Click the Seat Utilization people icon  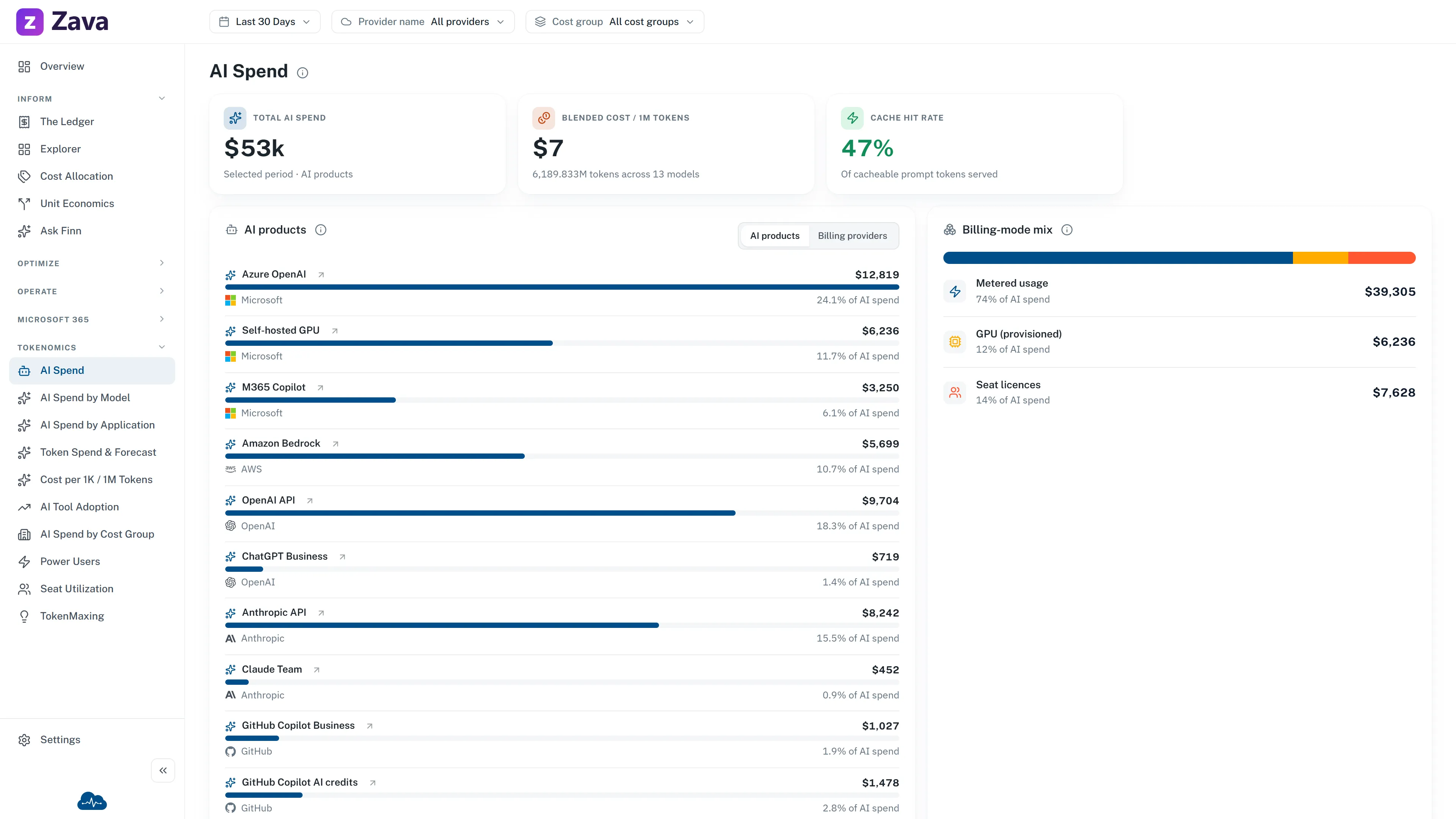click(x=24, y=589)
